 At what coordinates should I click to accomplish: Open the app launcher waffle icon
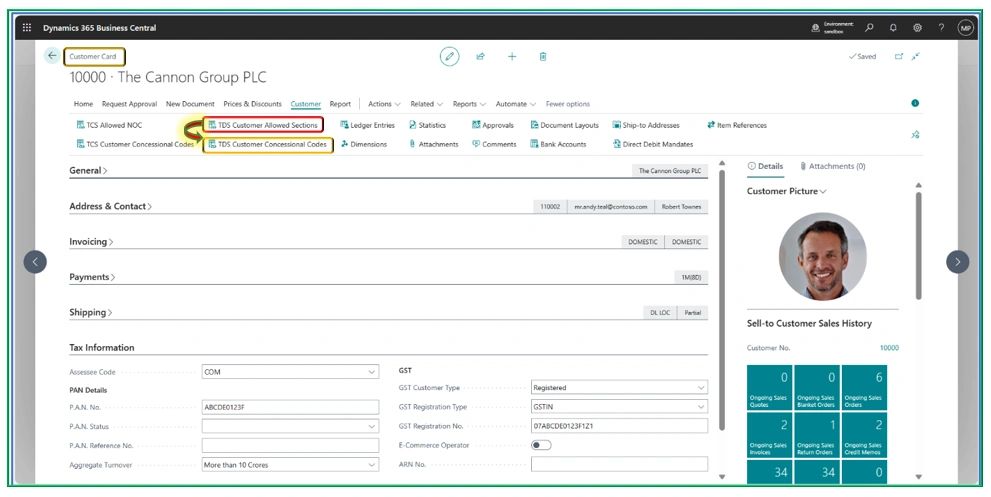tap(27, 27)
